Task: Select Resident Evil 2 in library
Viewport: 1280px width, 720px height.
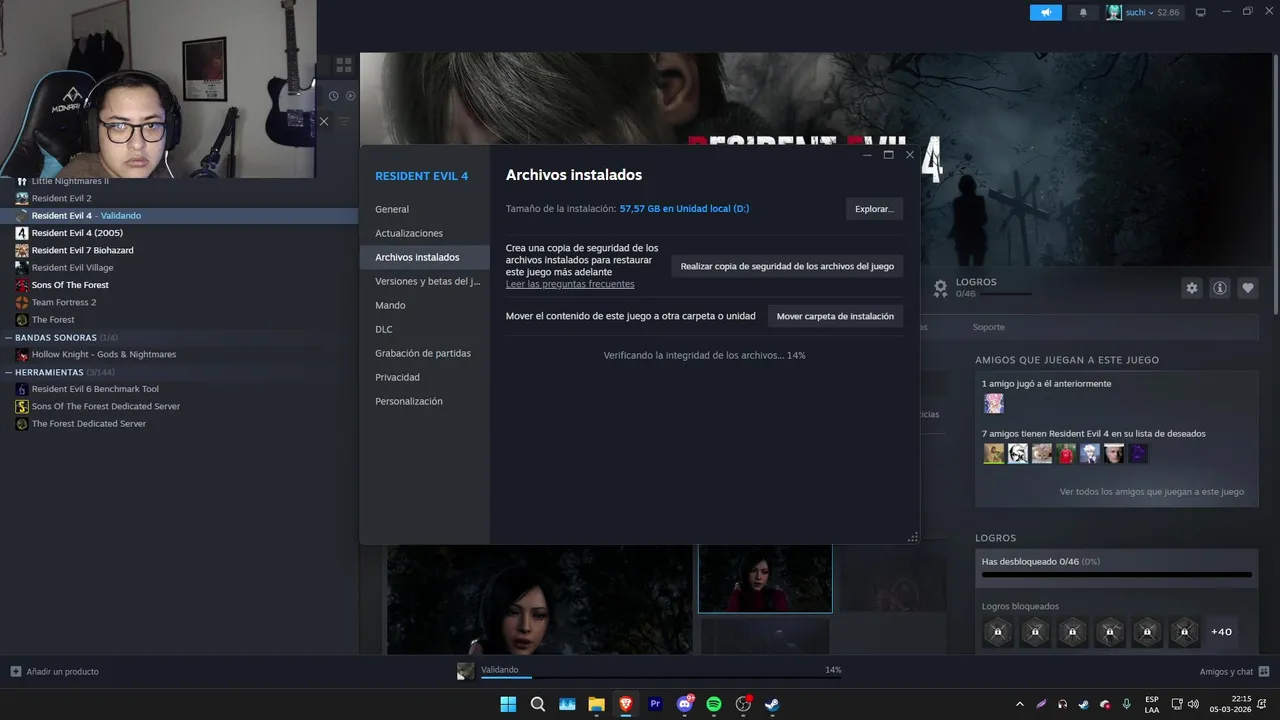Action: pos(61,198)
